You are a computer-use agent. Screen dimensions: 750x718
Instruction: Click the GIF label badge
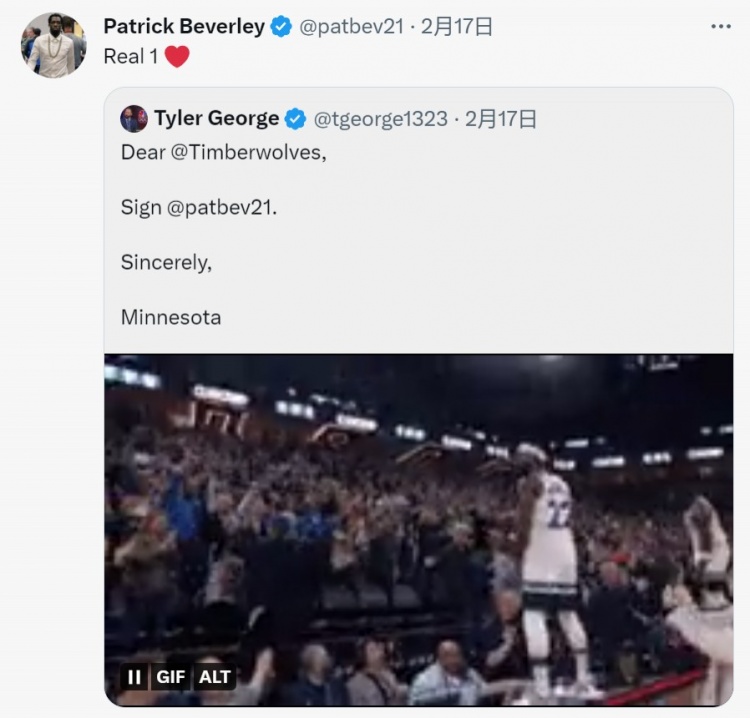[x=170, y=677]
